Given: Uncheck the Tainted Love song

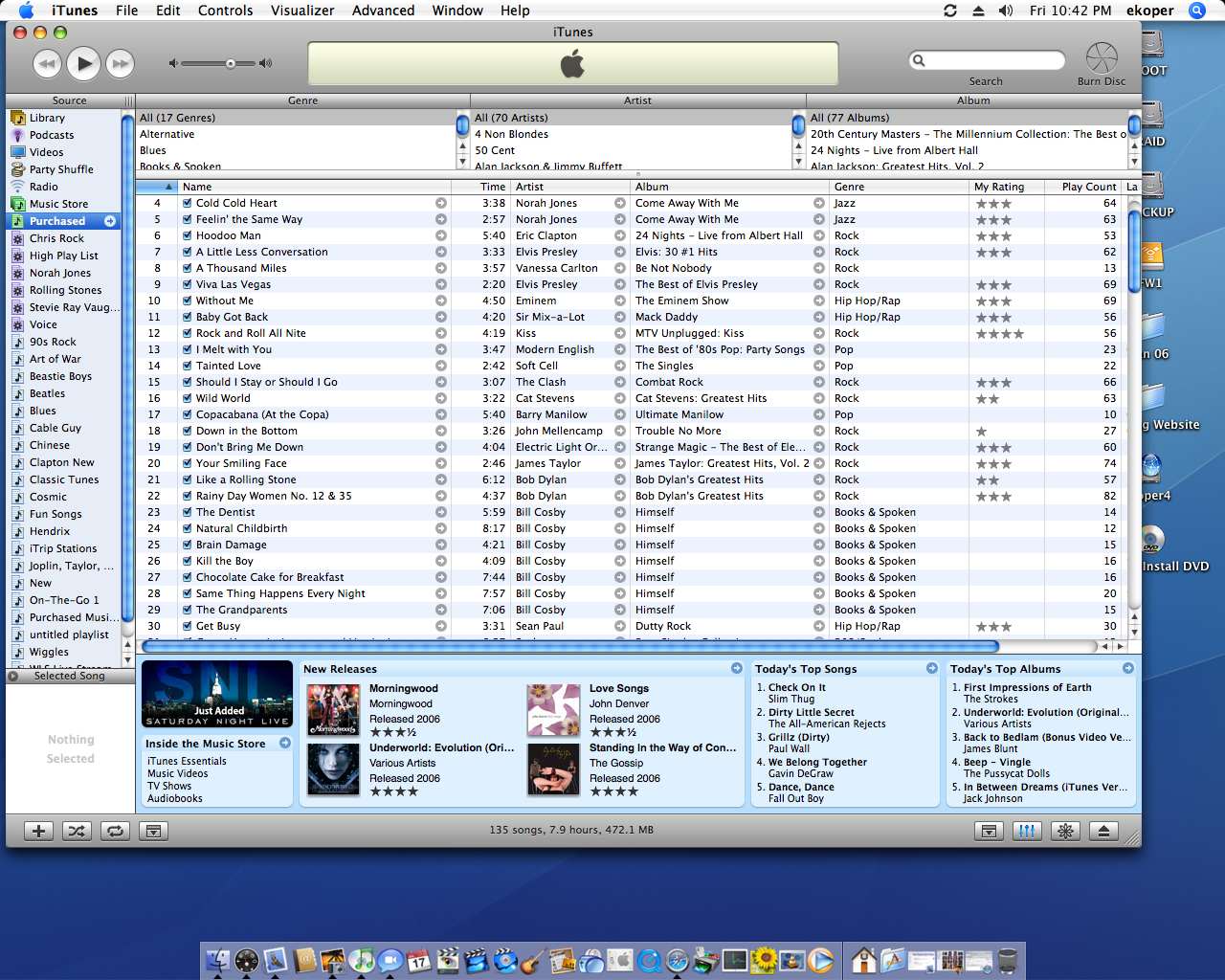Looking at the screenshot, I should (x=188, y=366).
